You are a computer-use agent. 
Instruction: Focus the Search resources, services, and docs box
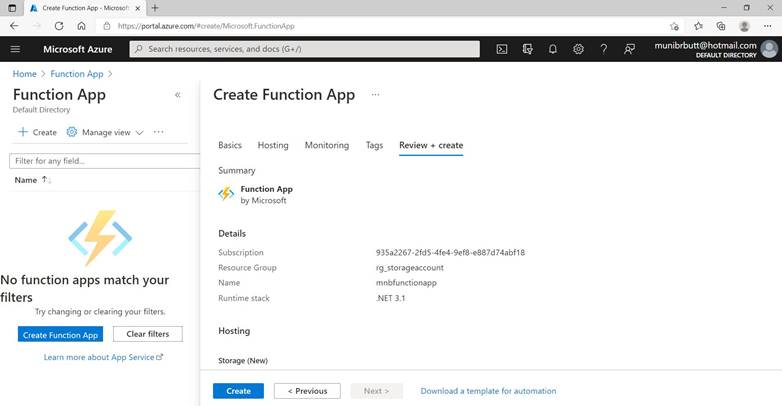point(305,49)
